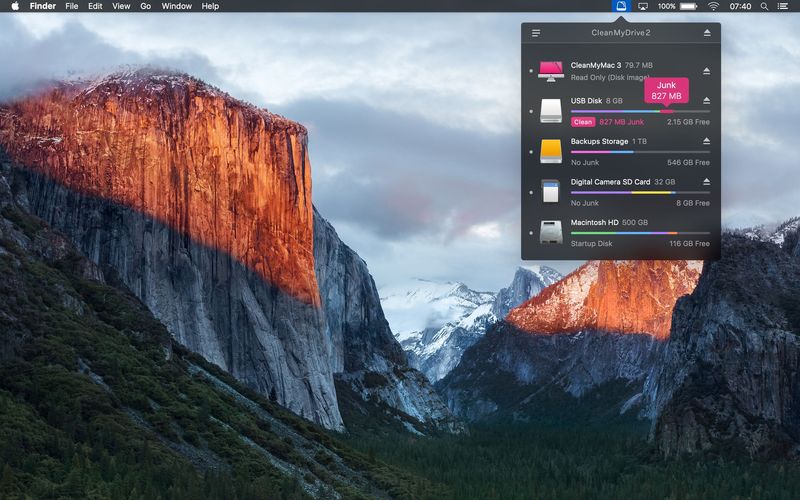The width and height of the screenshot is (800, 500).
Task: Click the 'CleanMyDrive 2' panel title
Action: pyautogui.click(x=621, y=33)
